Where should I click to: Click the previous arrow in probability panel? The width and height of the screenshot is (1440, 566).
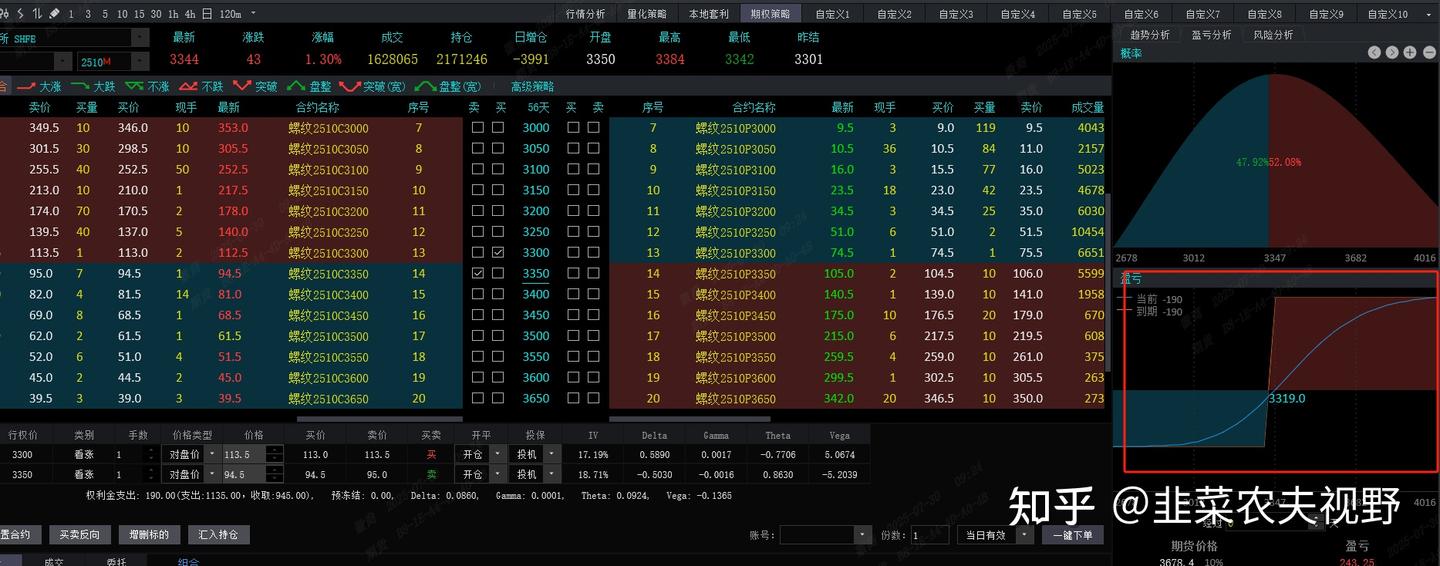tap(1374, 53)
